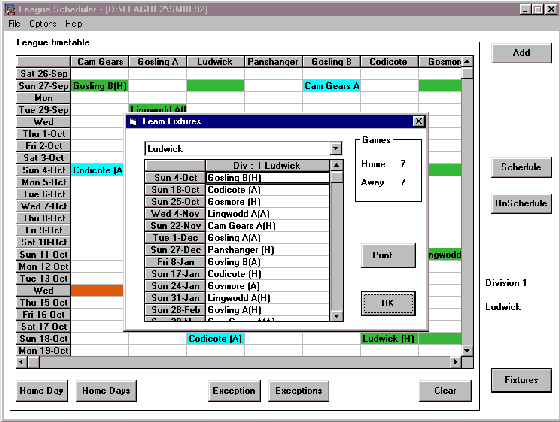Click the timetable vertical scroll down arrow
The width and height of the screenshot is (560, 422).
click(467, 351)
